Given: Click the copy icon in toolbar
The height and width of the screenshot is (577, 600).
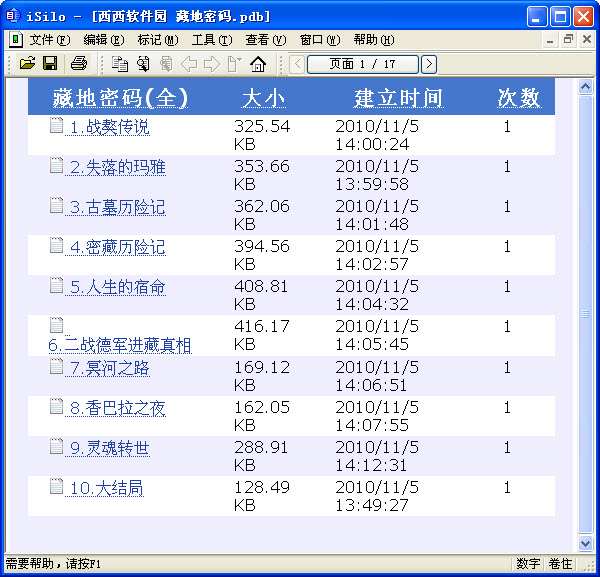Looking at the screenshot, I should click(120, 64).
